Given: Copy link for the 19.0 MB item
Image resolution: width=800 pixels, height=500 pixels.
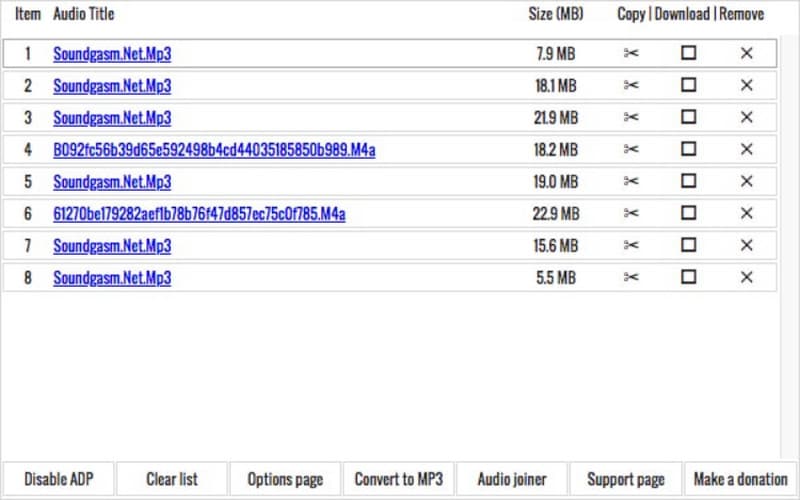Looking at the screenshot, I should pyautogui.click(x=631, y=181).
